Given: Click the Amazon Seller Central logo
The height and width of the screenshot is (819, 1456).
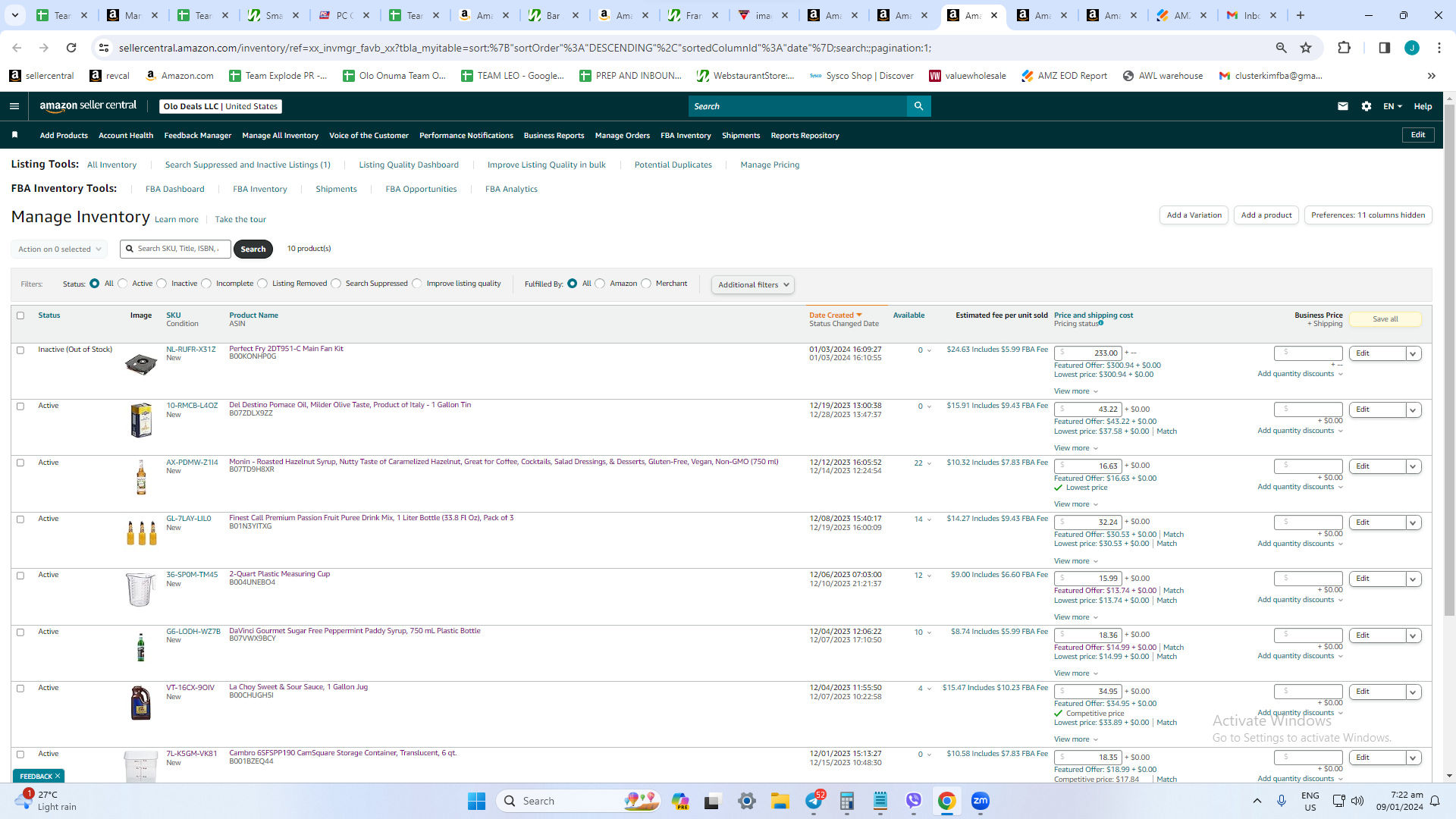Looking at the screenshot, I should pyautogui.click(x=88, y=106).
